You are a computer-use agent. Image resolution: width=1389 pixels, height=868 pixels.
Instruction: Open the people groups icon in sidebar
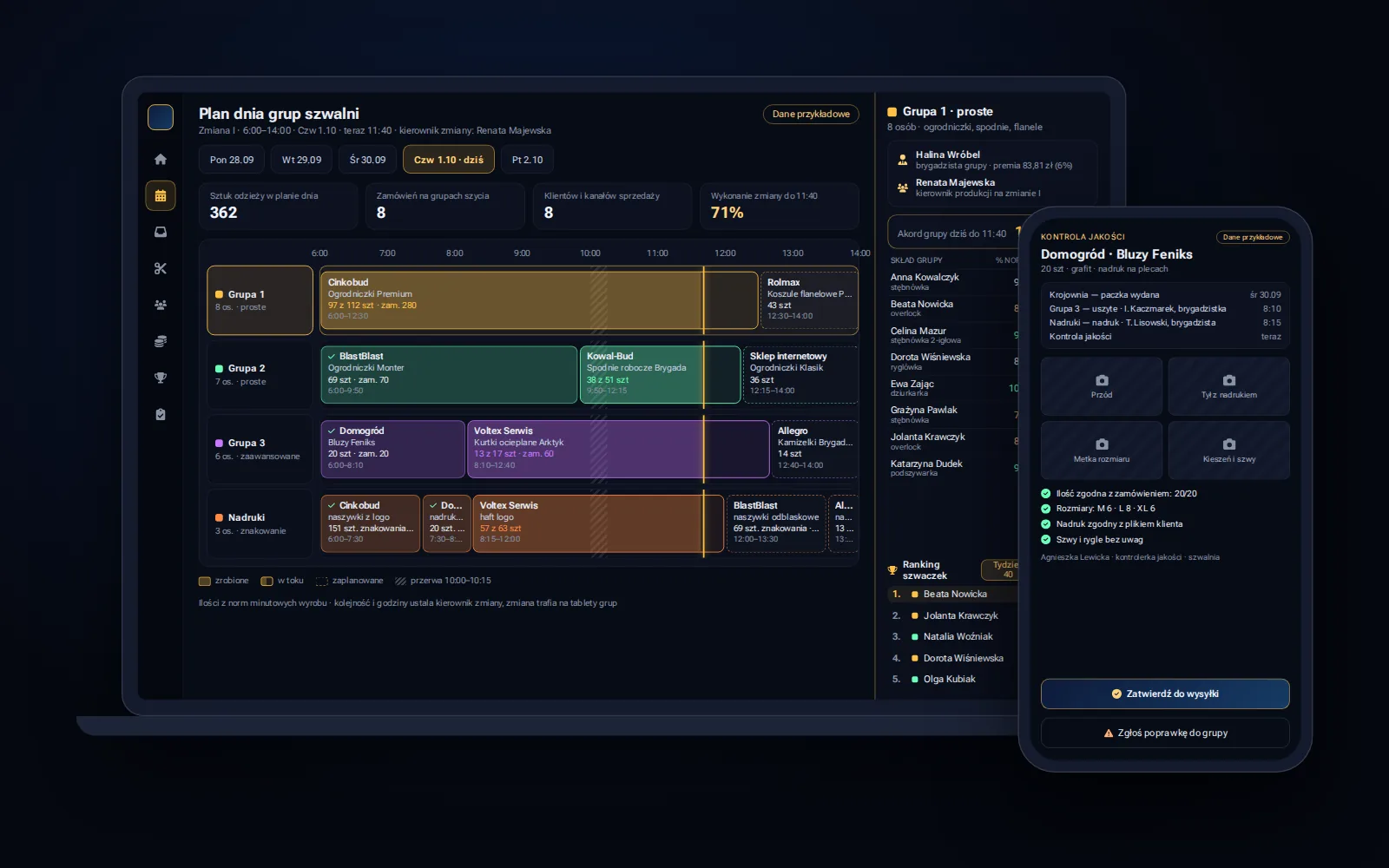click(161, 305)
